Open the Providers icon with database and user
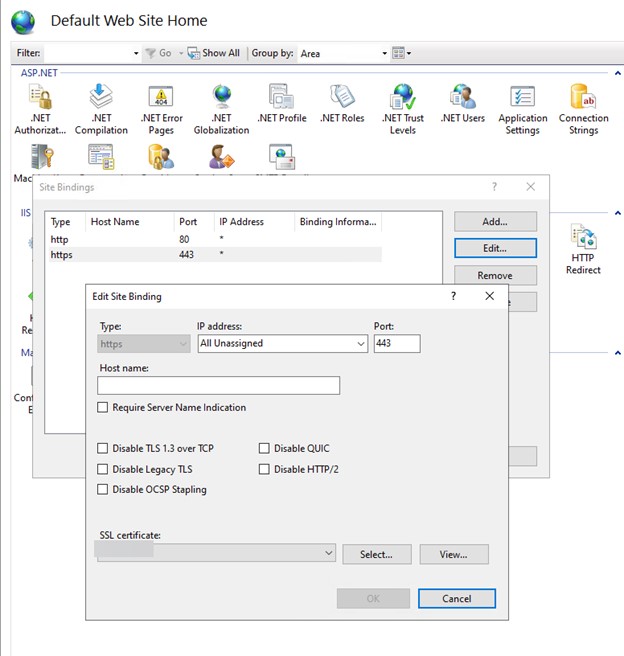This screenshot has height=656, width=624. click(x=161, y=157)
